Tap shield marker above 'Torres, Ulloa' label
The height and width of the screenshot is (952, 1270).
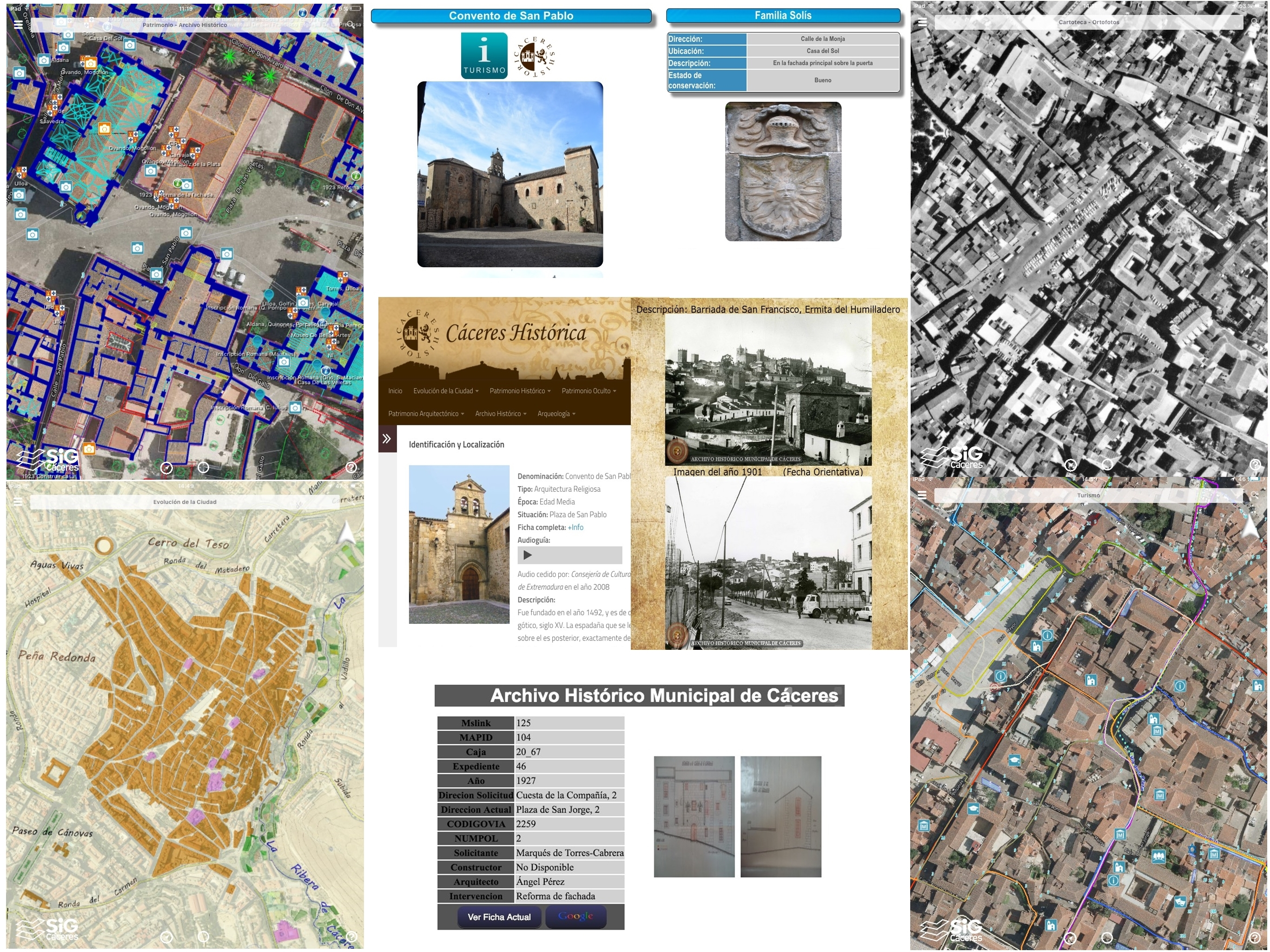[x=343, y=277]
